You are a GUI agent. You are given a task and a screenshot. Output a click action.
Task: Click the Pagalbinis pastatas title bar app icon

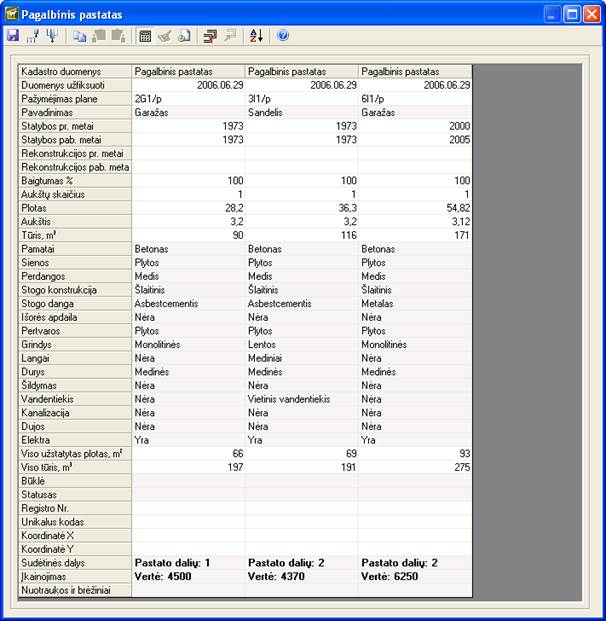(11, 14)
